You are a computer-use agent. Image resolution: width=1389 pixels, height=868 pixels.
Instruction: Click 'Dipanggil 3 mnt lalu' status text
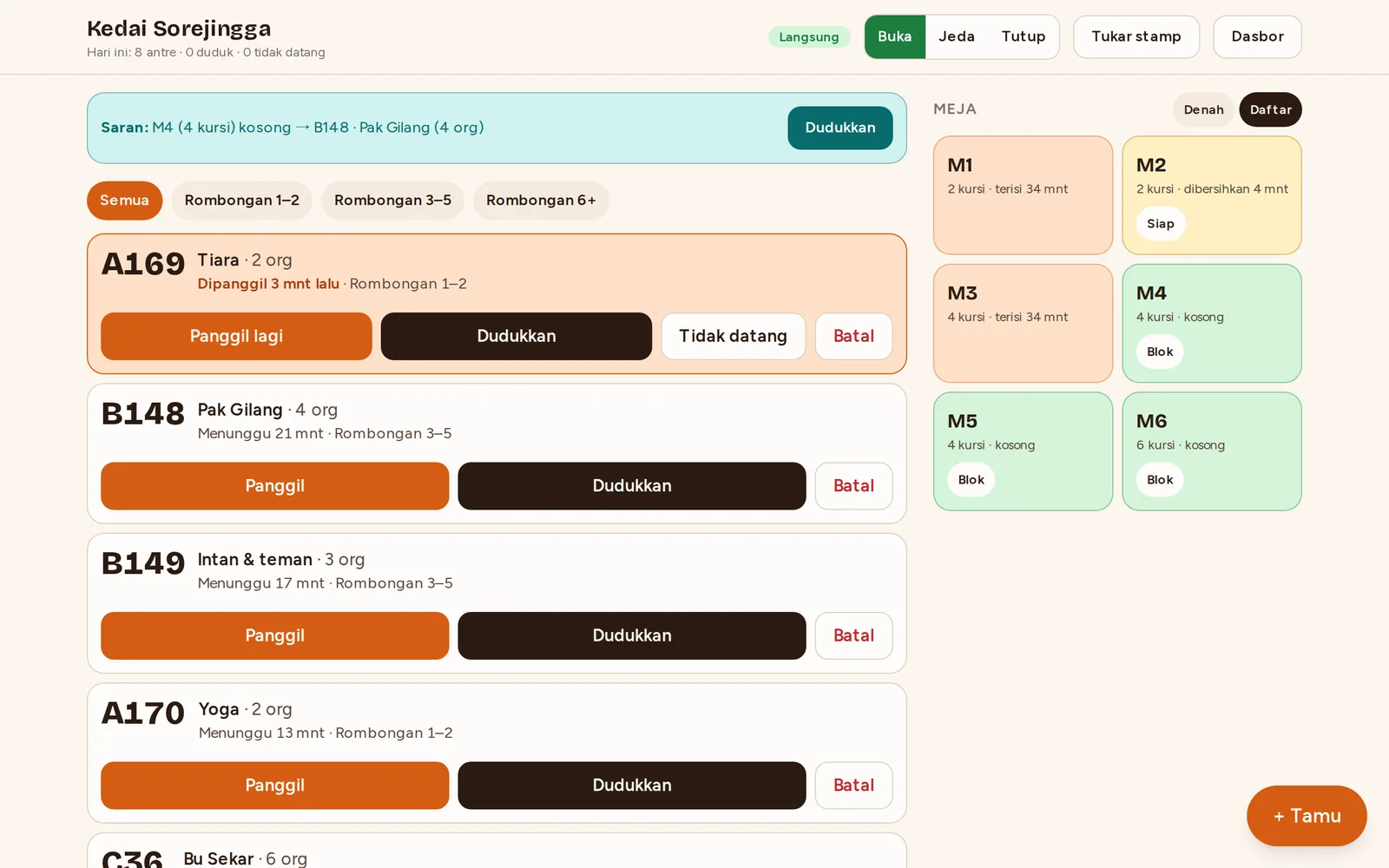pos(268,284)
